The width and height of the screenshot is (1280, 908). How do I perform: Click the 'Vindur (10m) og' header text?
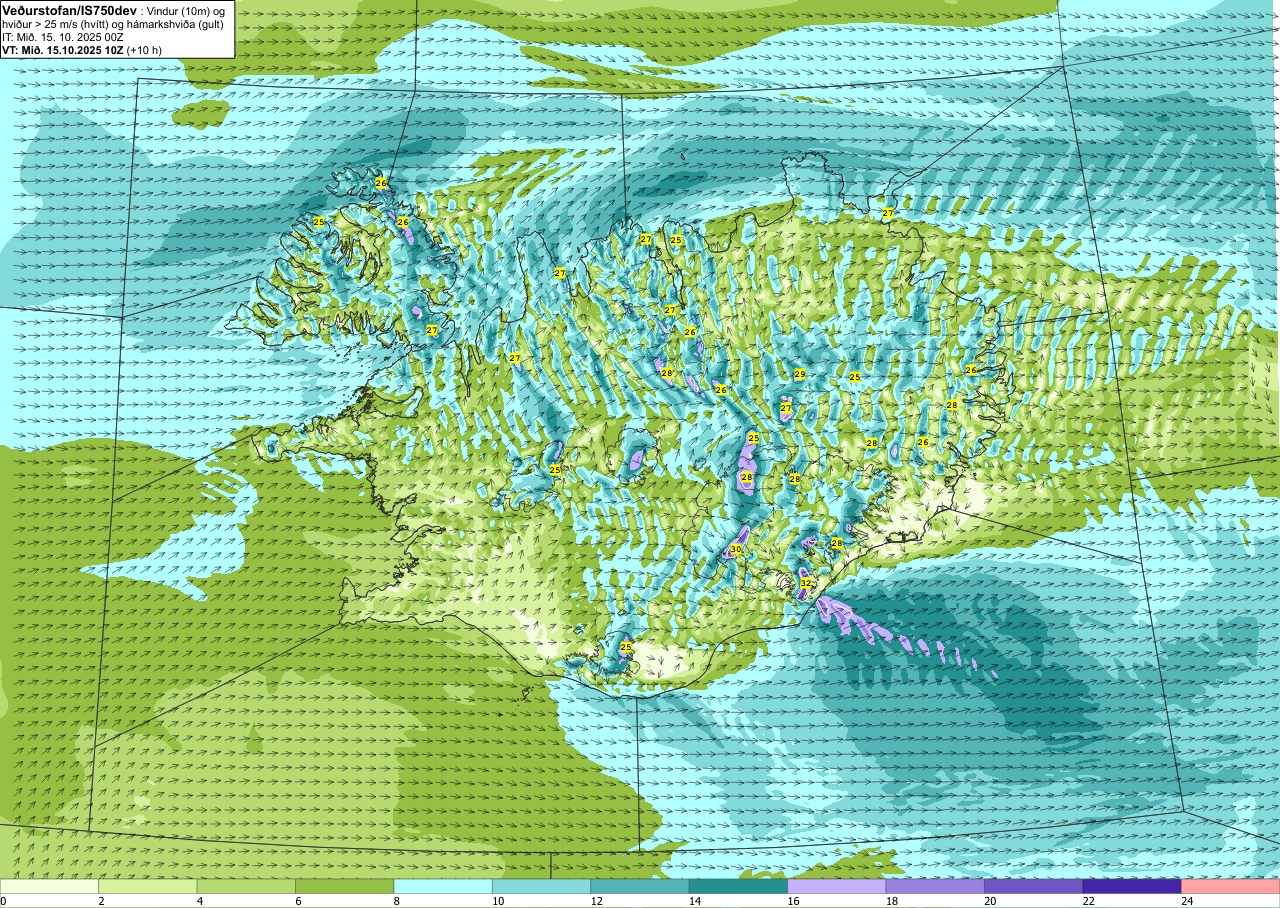point(186,10)
